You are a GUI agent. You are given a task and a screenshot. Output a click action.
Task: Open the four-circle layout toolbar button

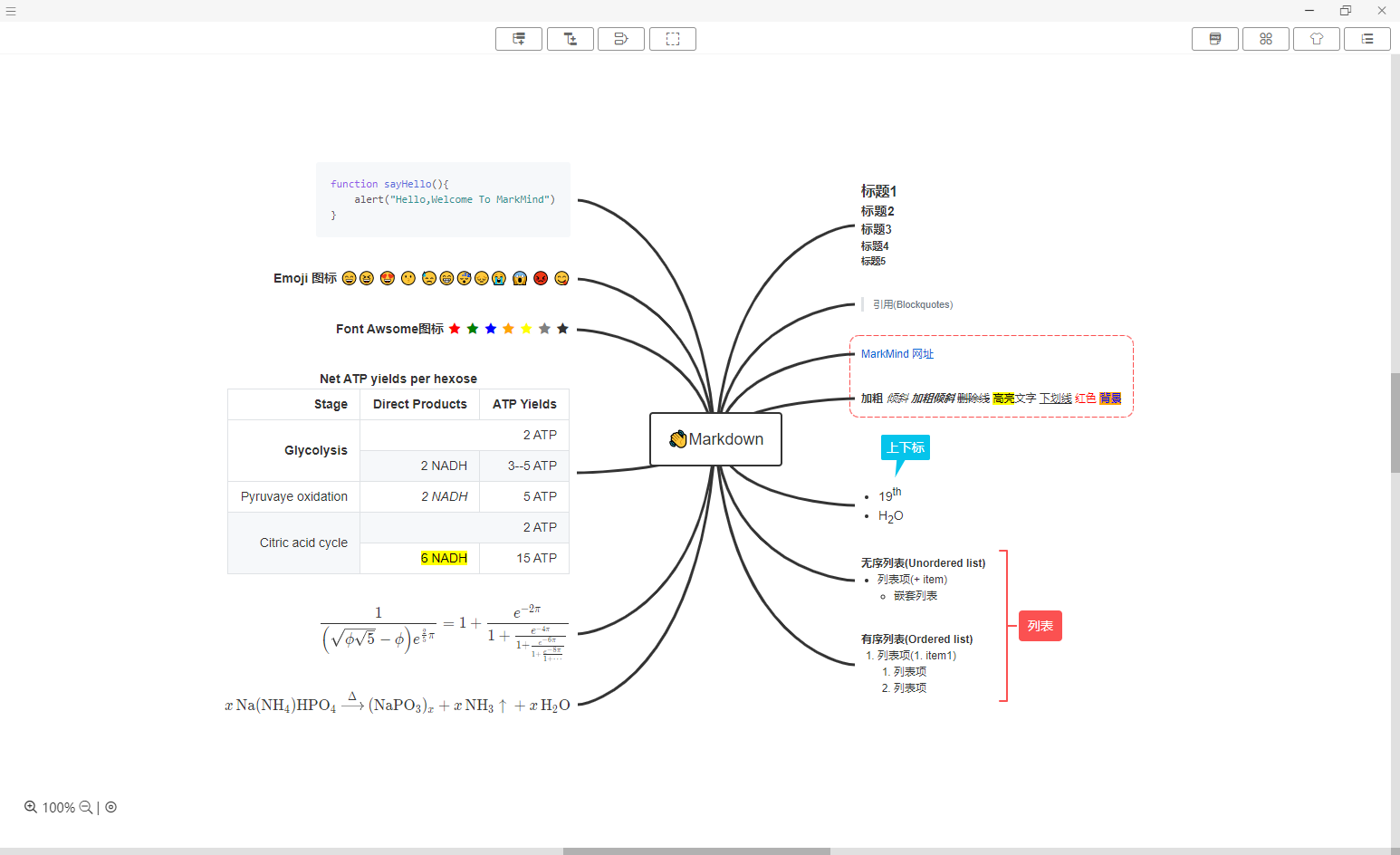pyautogui.click(x=1266, y=39)
